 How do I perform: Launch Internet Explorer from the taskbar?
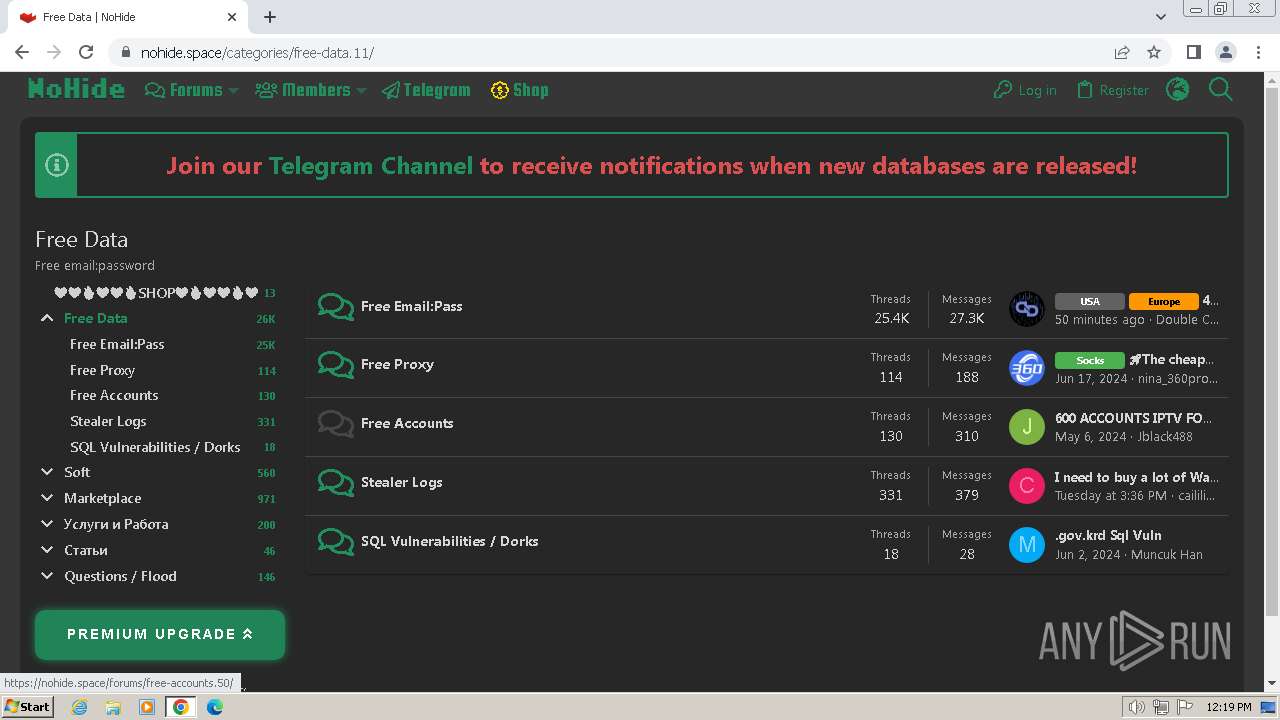click(x=79, y=707)
